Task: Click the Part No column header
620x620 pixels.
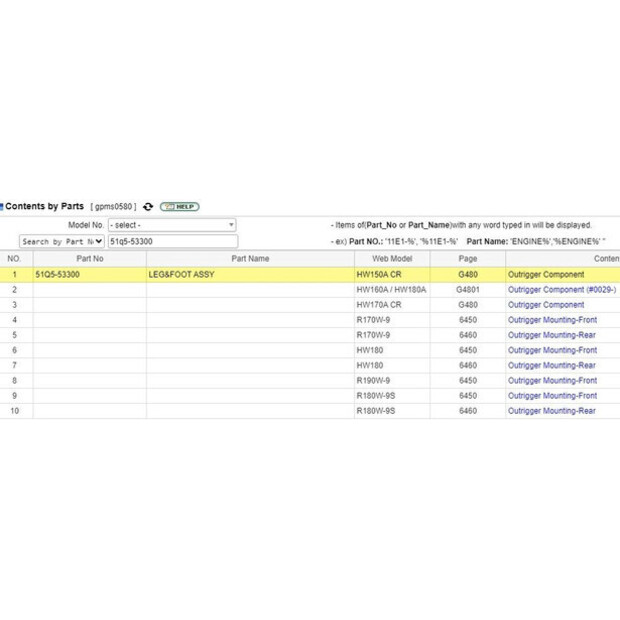Action: pos(90,258)
